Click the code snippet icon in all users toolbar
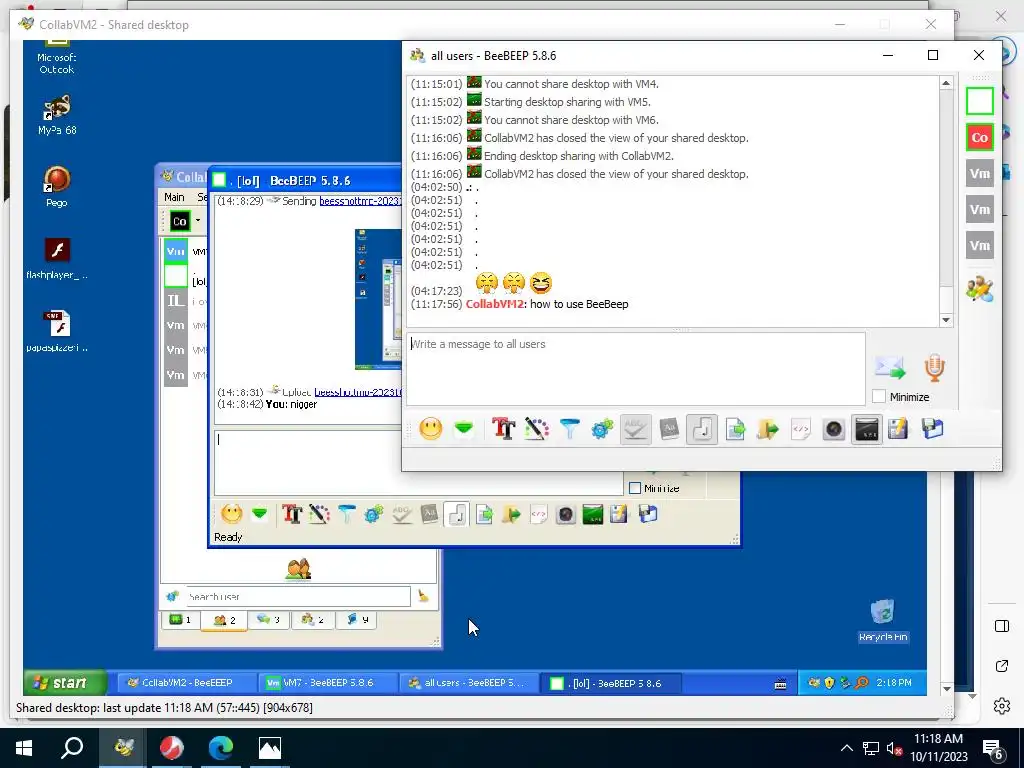The height and width of the screenshot is (768, 1024). [801, 429]
